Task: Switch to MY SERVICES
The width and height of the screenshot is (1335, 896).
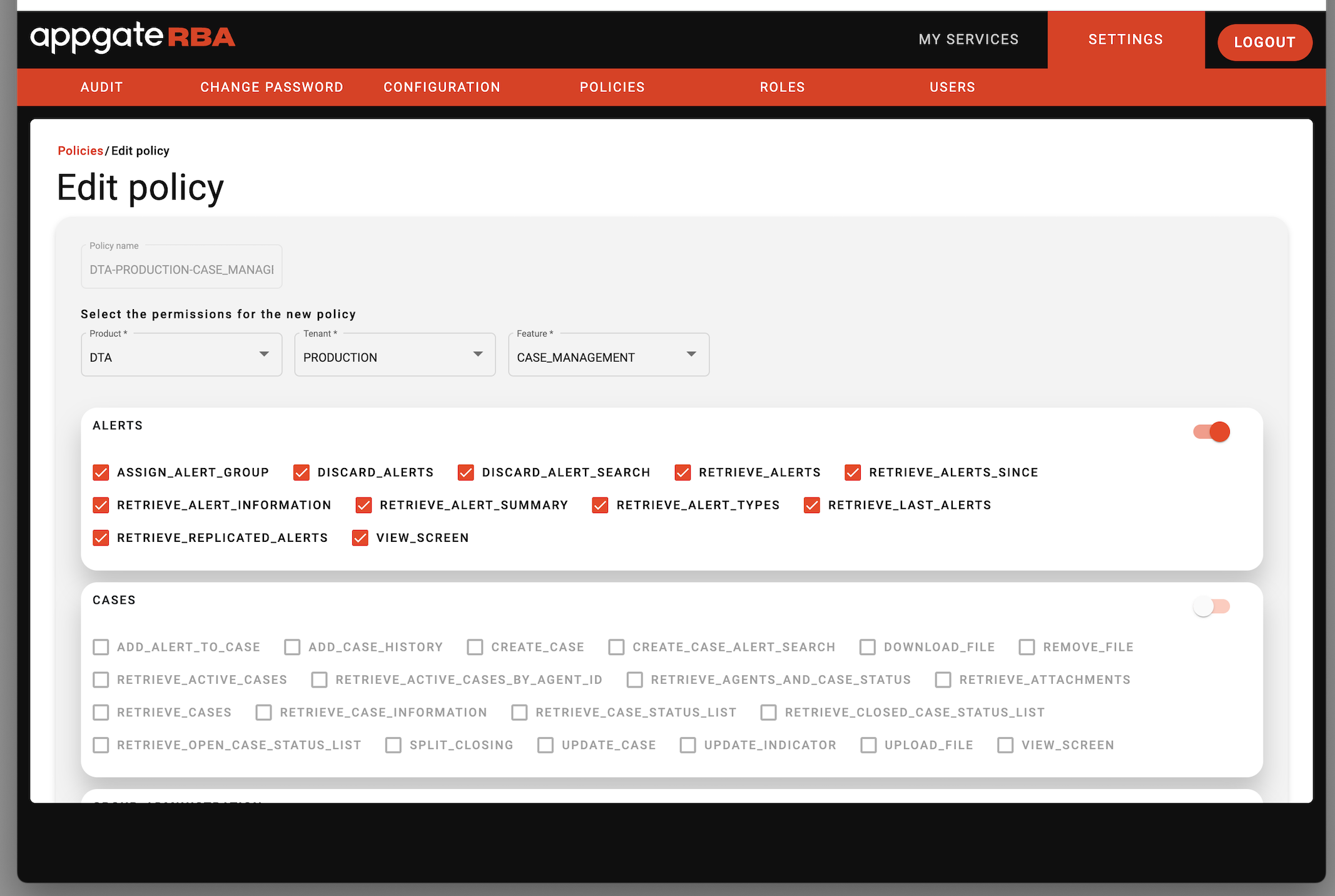Action: pos(968,39)
